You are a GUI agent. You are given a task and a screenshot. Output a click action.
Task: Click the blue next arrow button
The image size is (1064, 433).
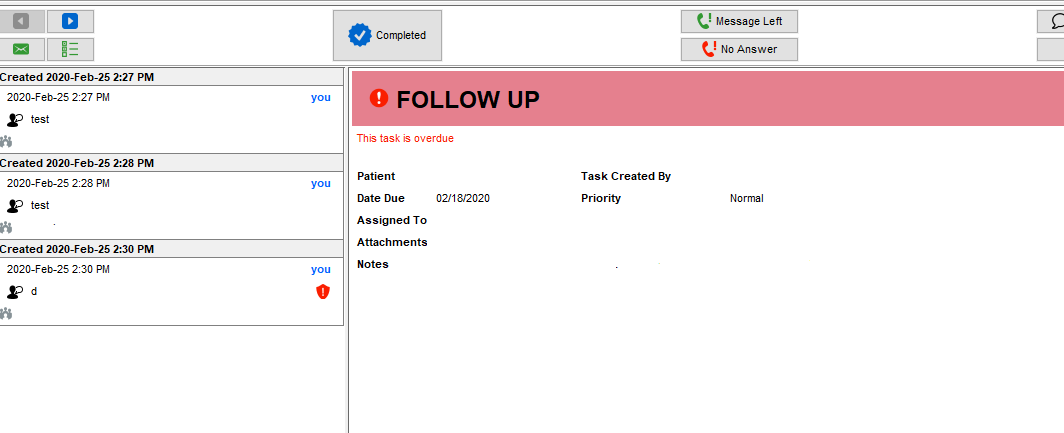[x=70, y=21]
